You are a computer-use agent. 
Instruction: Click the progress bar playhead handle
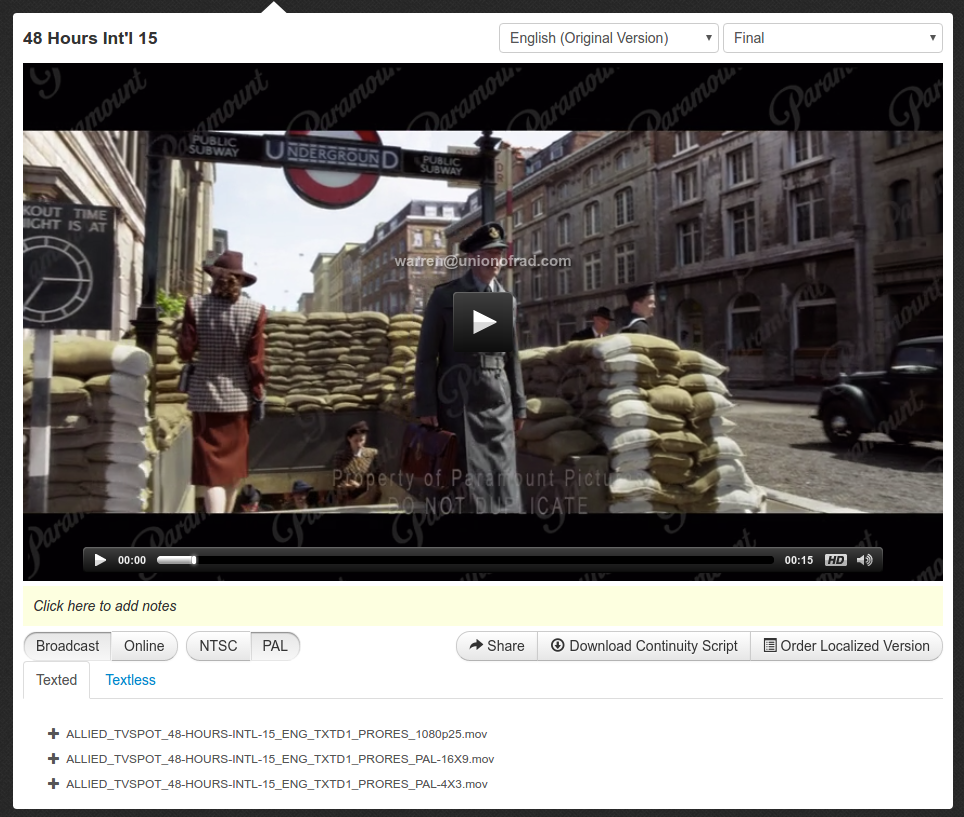194,560
